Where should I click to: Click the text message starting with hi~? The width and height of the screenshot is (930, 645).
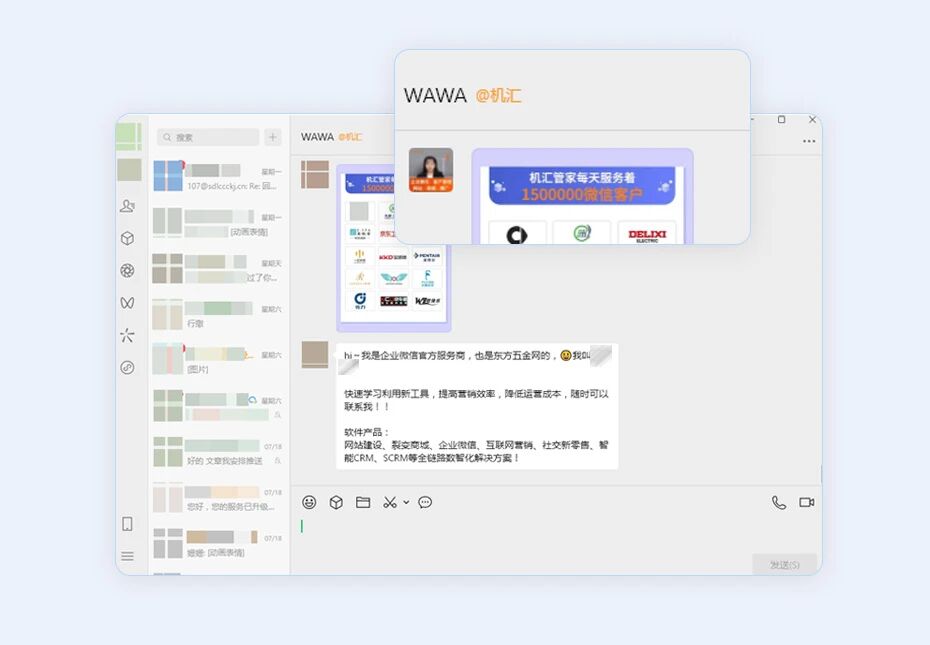click(x=477, y=406)
